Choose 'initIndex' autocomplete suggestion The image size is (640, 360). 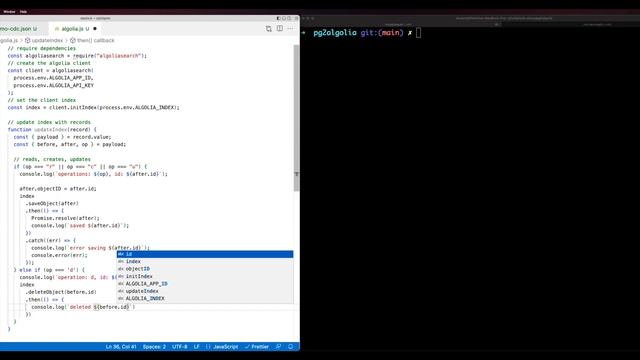[205, 276]
